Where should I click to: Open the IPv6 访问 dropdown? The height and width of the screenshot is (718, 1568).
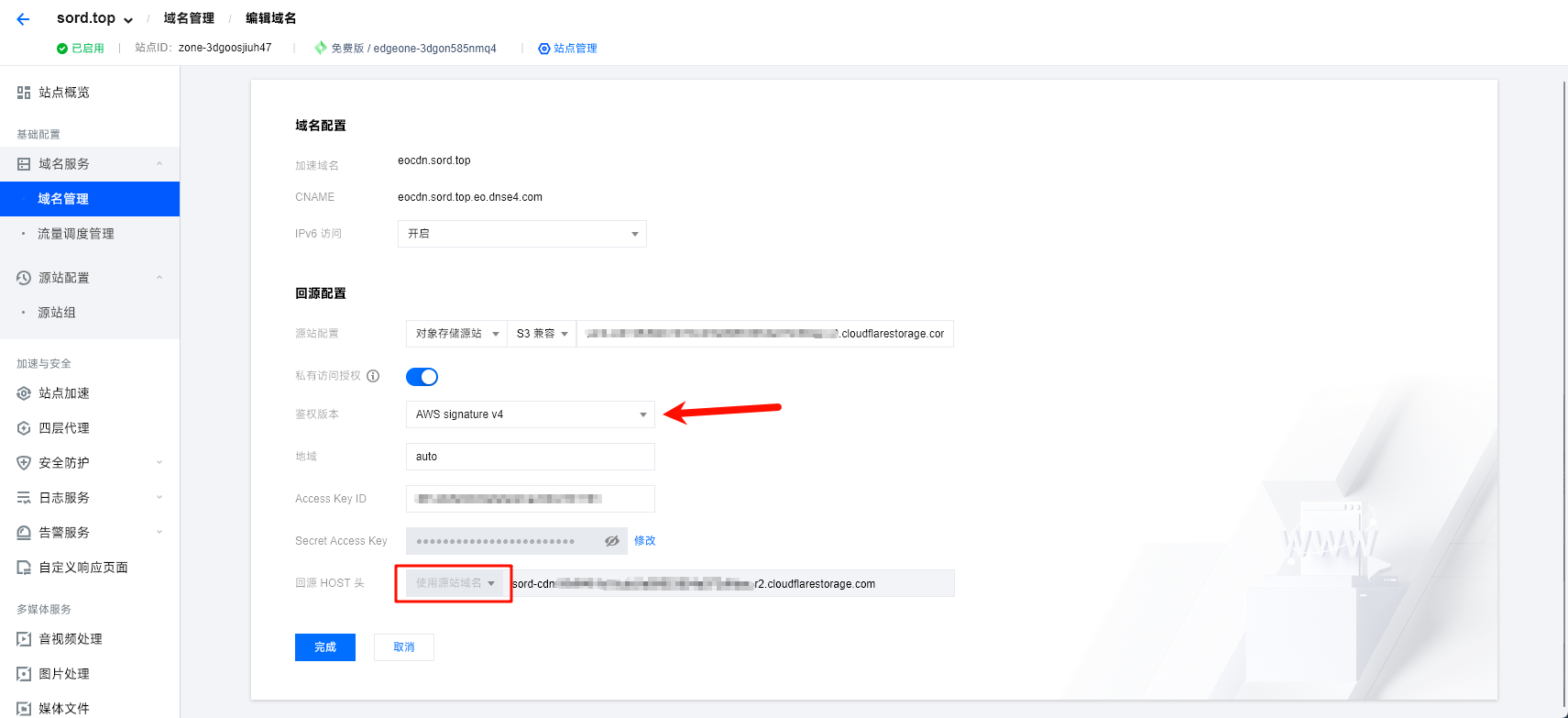point(521,234)
